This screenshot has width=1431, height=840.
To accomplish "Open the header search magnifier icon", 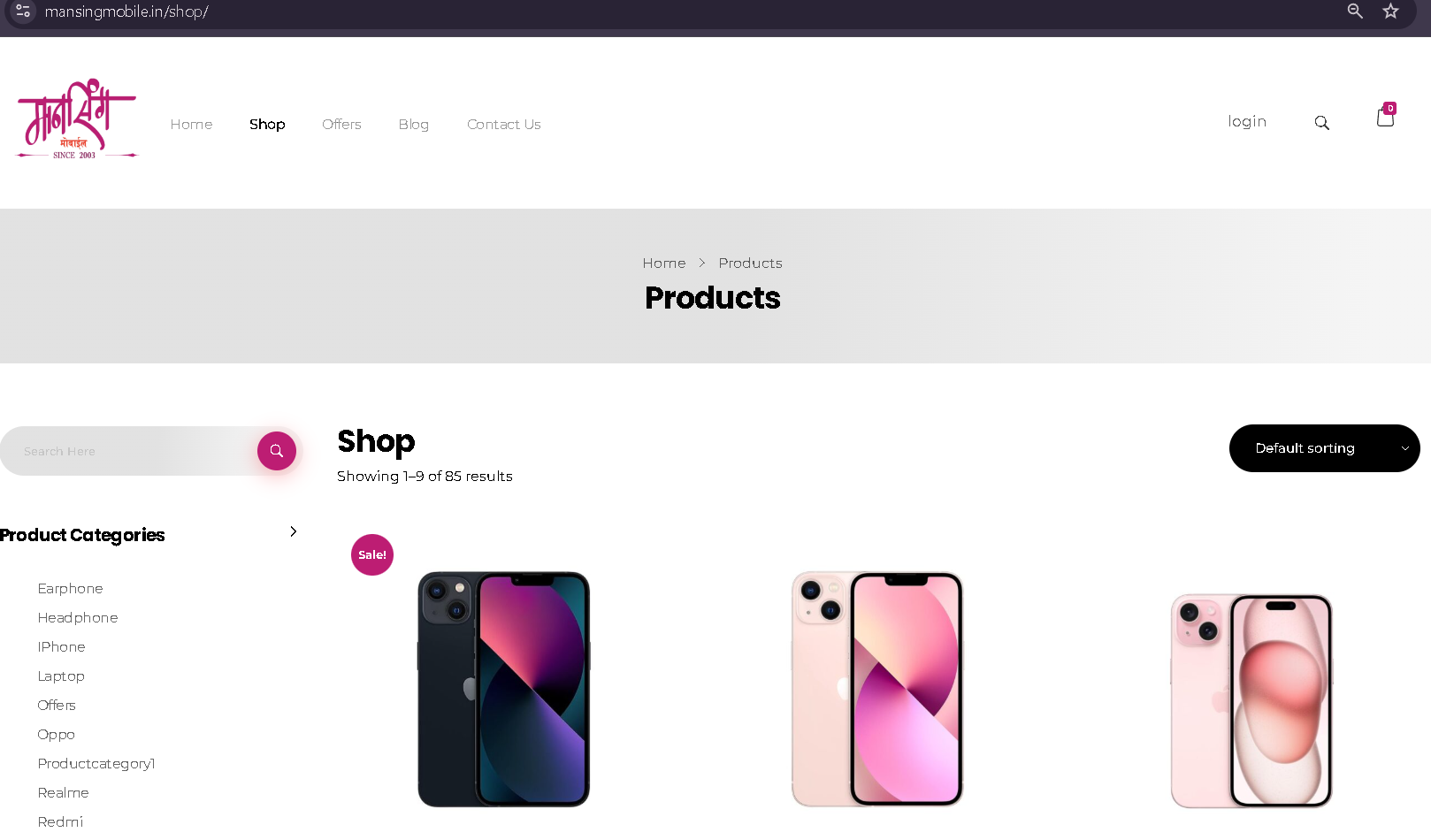I will pyautogui.click(x=1321, y=123).
